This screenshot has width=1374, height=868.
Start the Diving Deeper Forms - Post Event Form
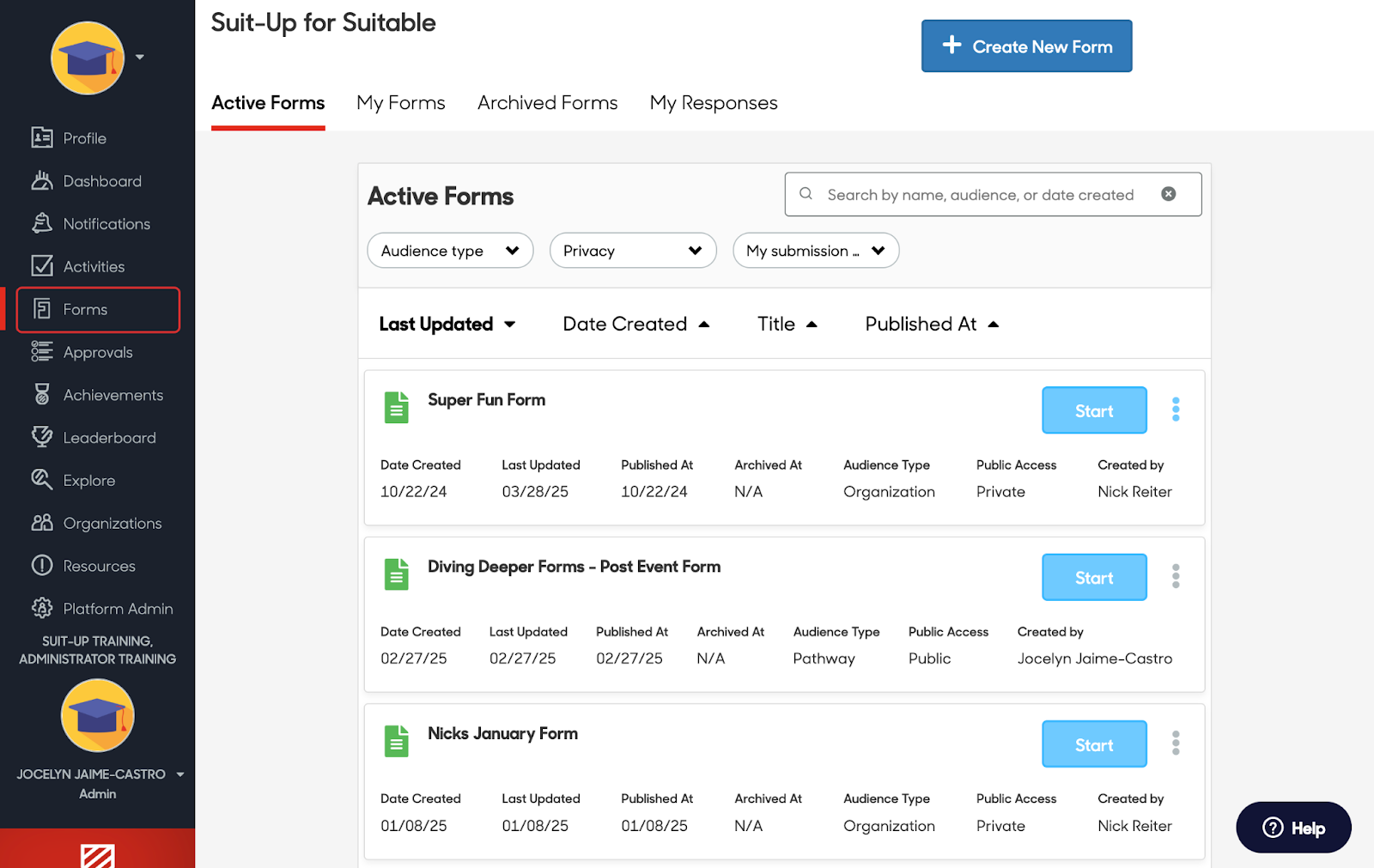pyautogui.click(x=1094, y=577)
